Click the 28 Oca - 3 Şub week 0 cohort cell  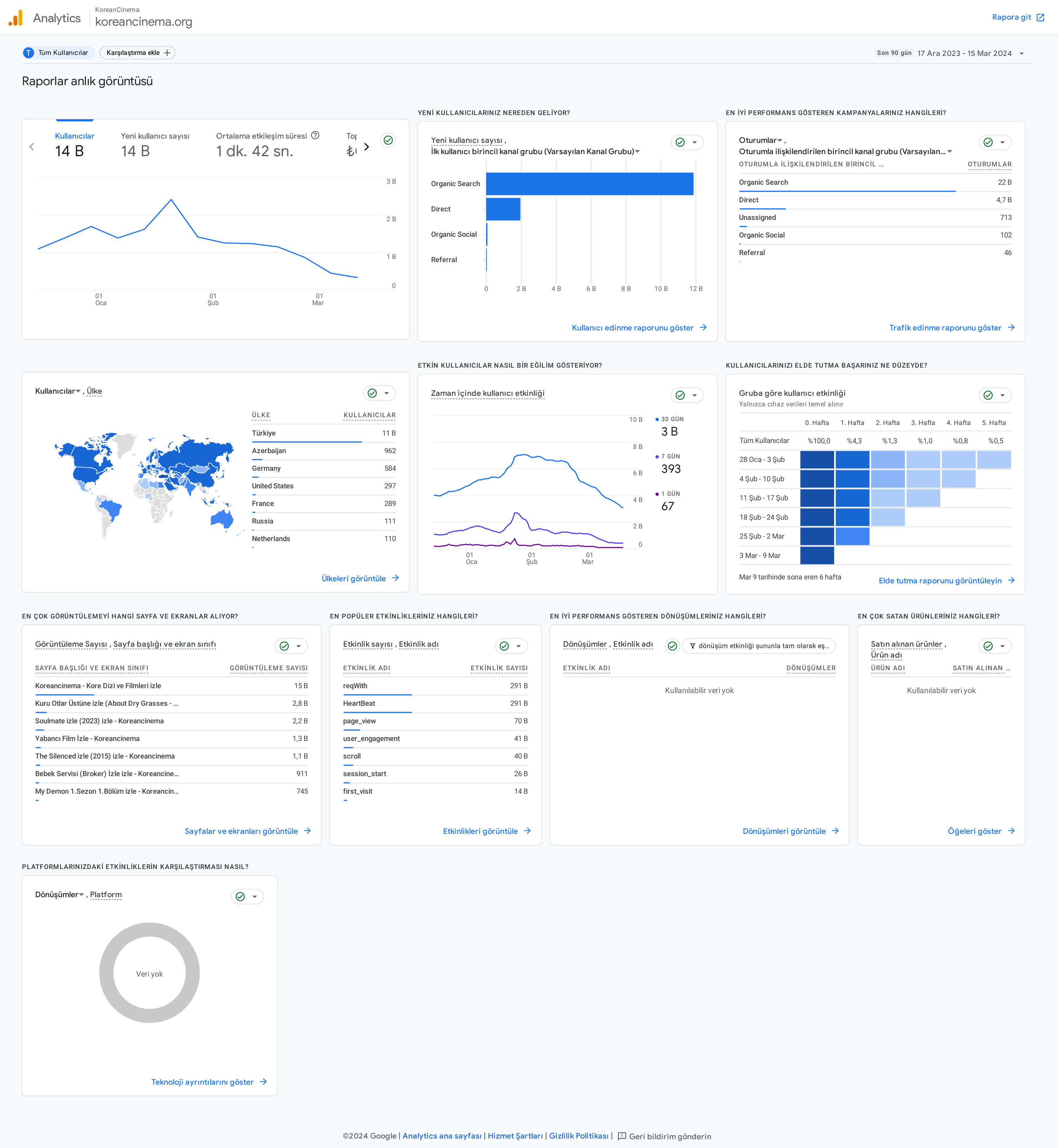point(817,459)
